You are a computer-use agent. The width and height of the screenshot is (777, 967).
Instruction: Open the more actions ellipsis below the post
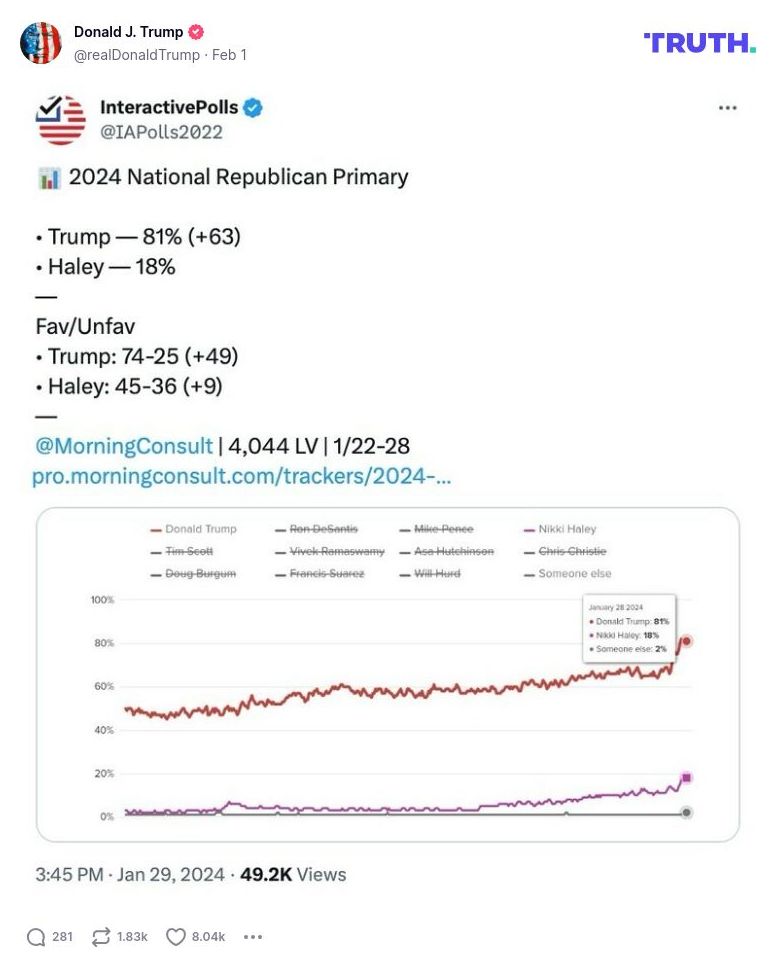(253, 937)
